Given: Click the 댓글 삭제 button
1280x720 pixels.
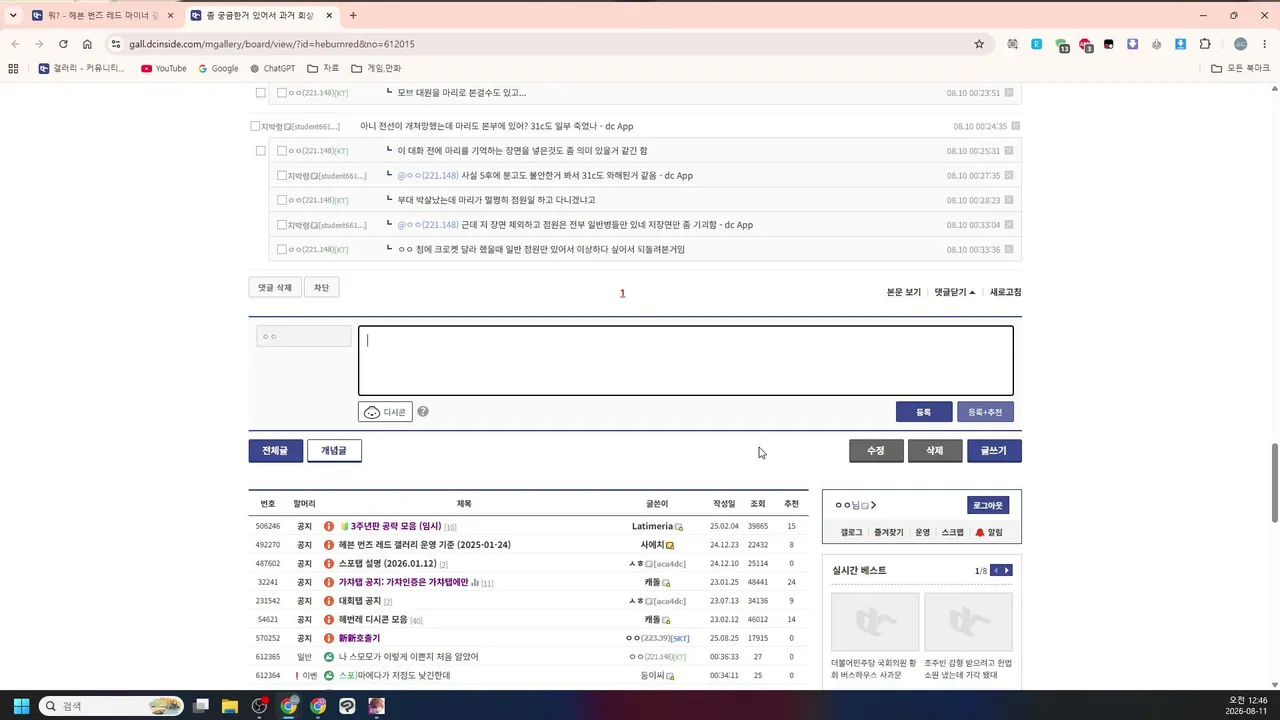Looking at the screenshot, I should pyautogui.click(x=274, y=288).
